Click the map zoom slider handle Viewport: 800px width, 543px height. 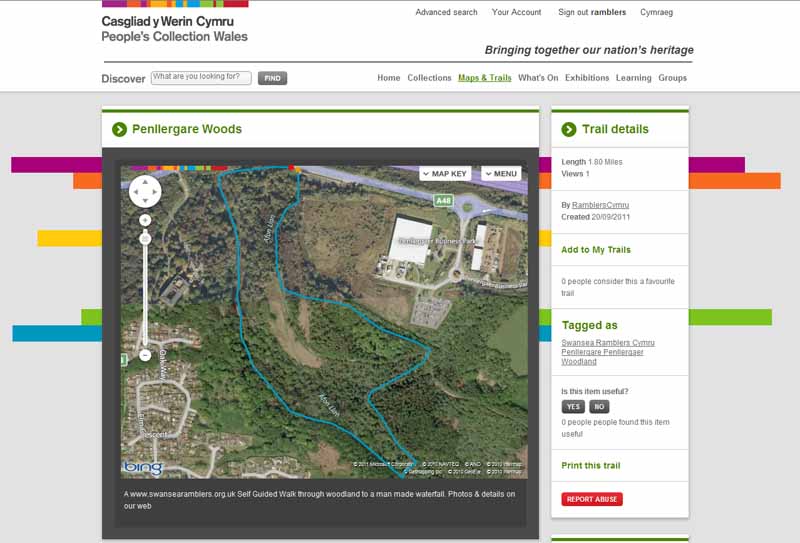point(145,238)
